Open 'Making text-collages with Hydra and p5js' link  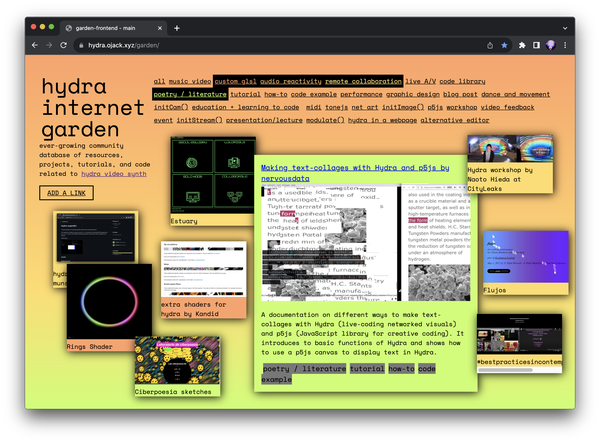[x=356, y=172]
